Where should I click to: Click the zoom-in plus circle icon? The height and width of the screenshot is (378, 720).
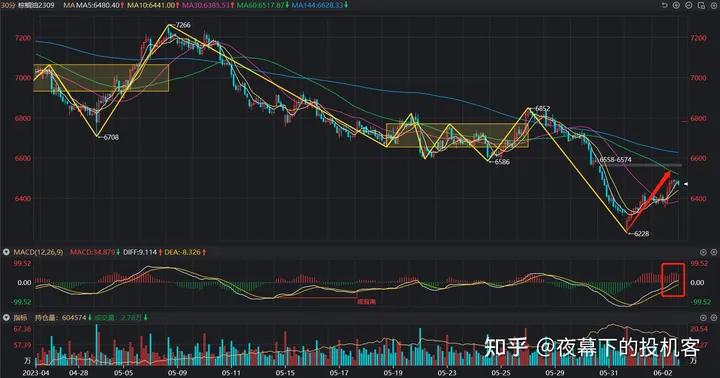[x=676, y=5]
